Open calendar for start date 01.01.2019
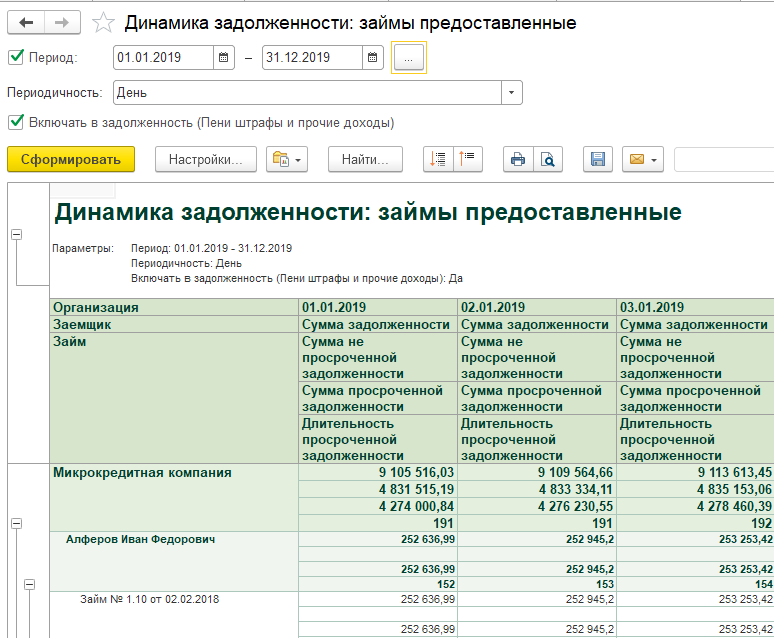Screen dimensions: 774x638 pyautogui.click(x=224, y=58)
